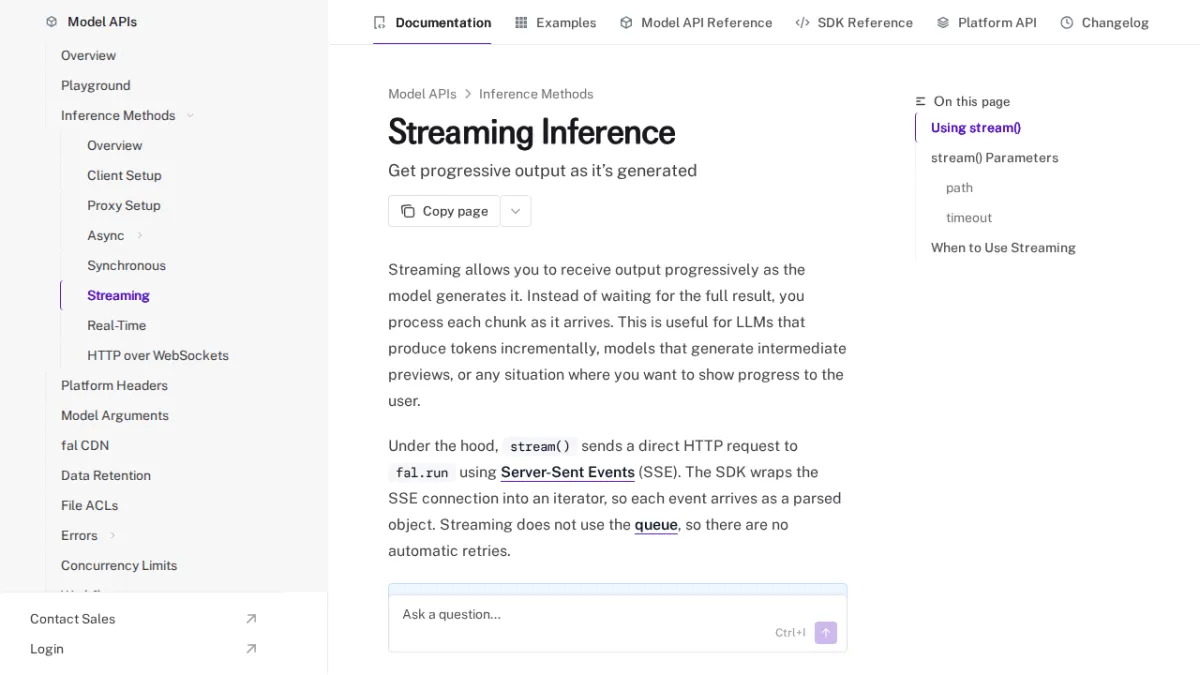1200x675 pixels.
Task: Open Platform Headers page
Action: [114, 385]
